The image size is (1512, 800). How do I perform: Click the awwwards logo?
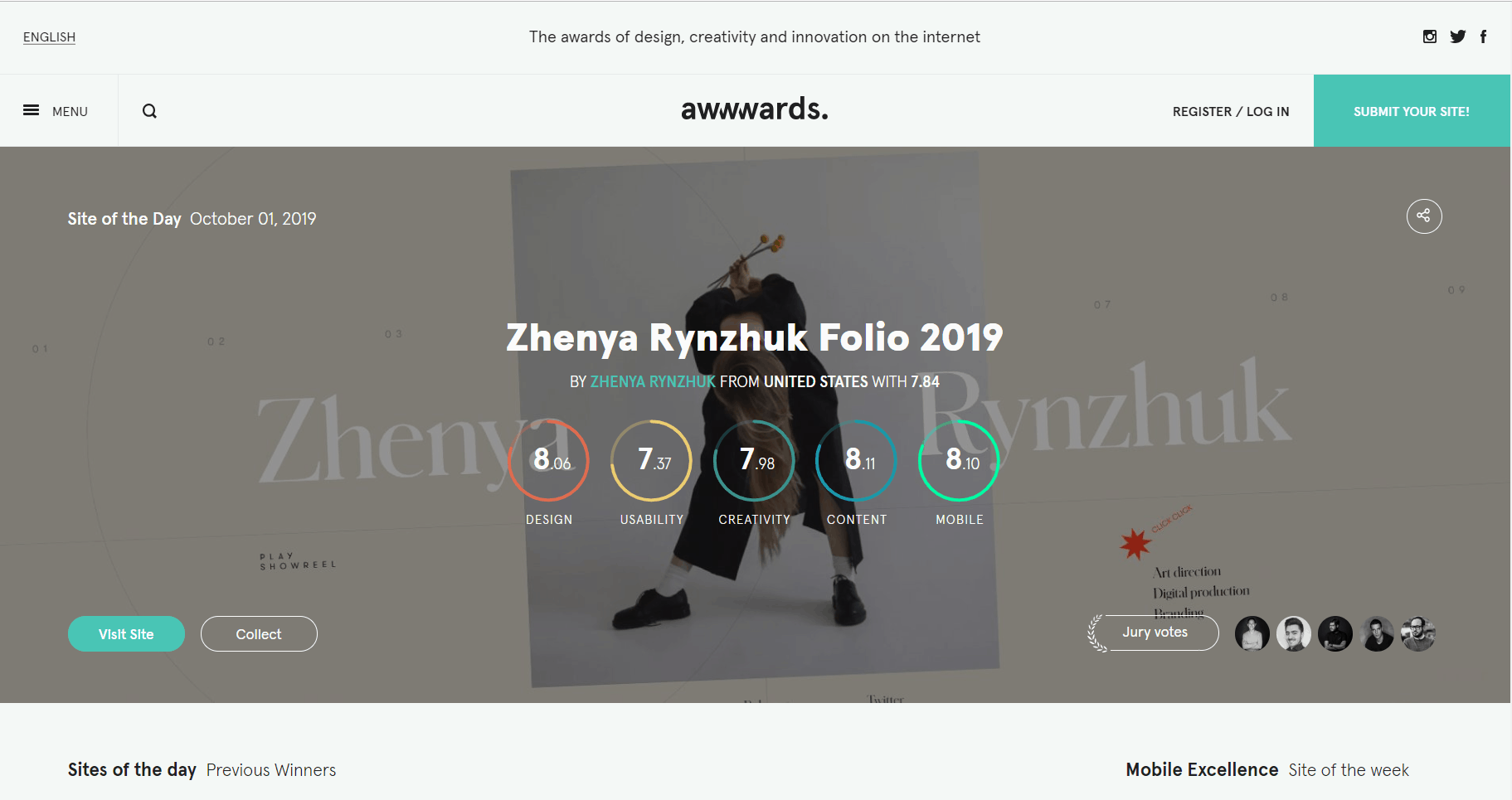pos(755,109)
